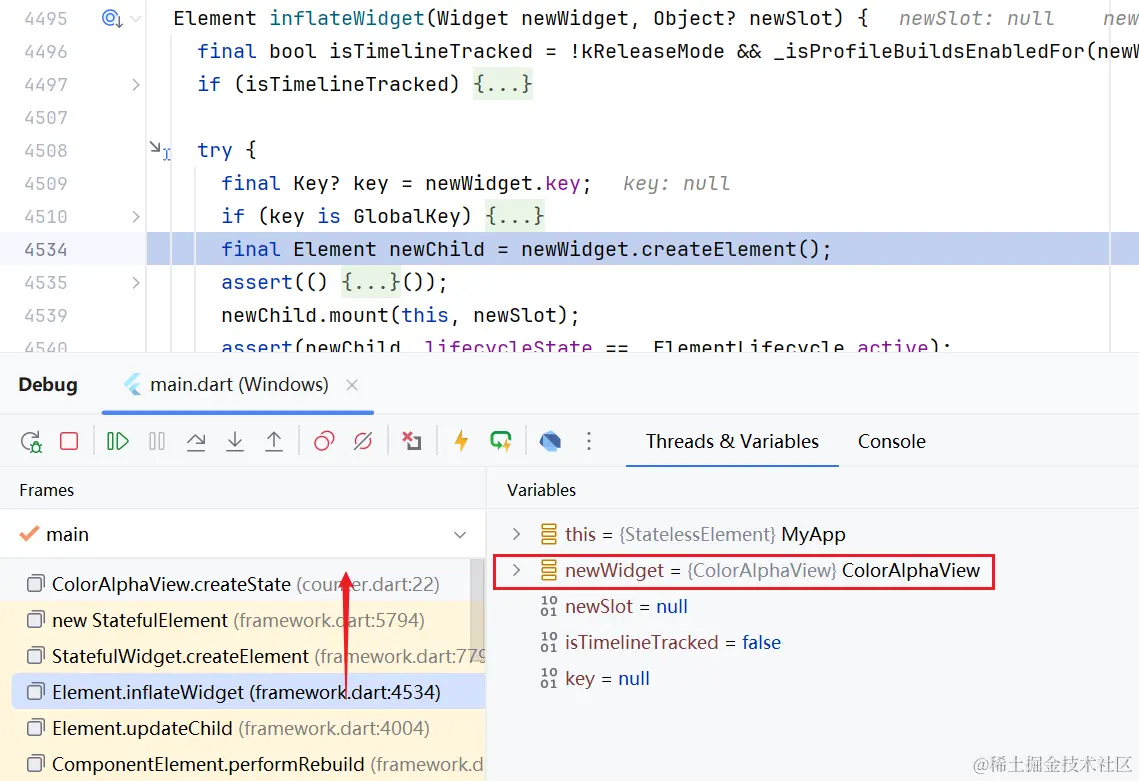Click the override gutter icon at line 4495
The width and height of the screenshot is (1139, 781).
click(111, 18)
